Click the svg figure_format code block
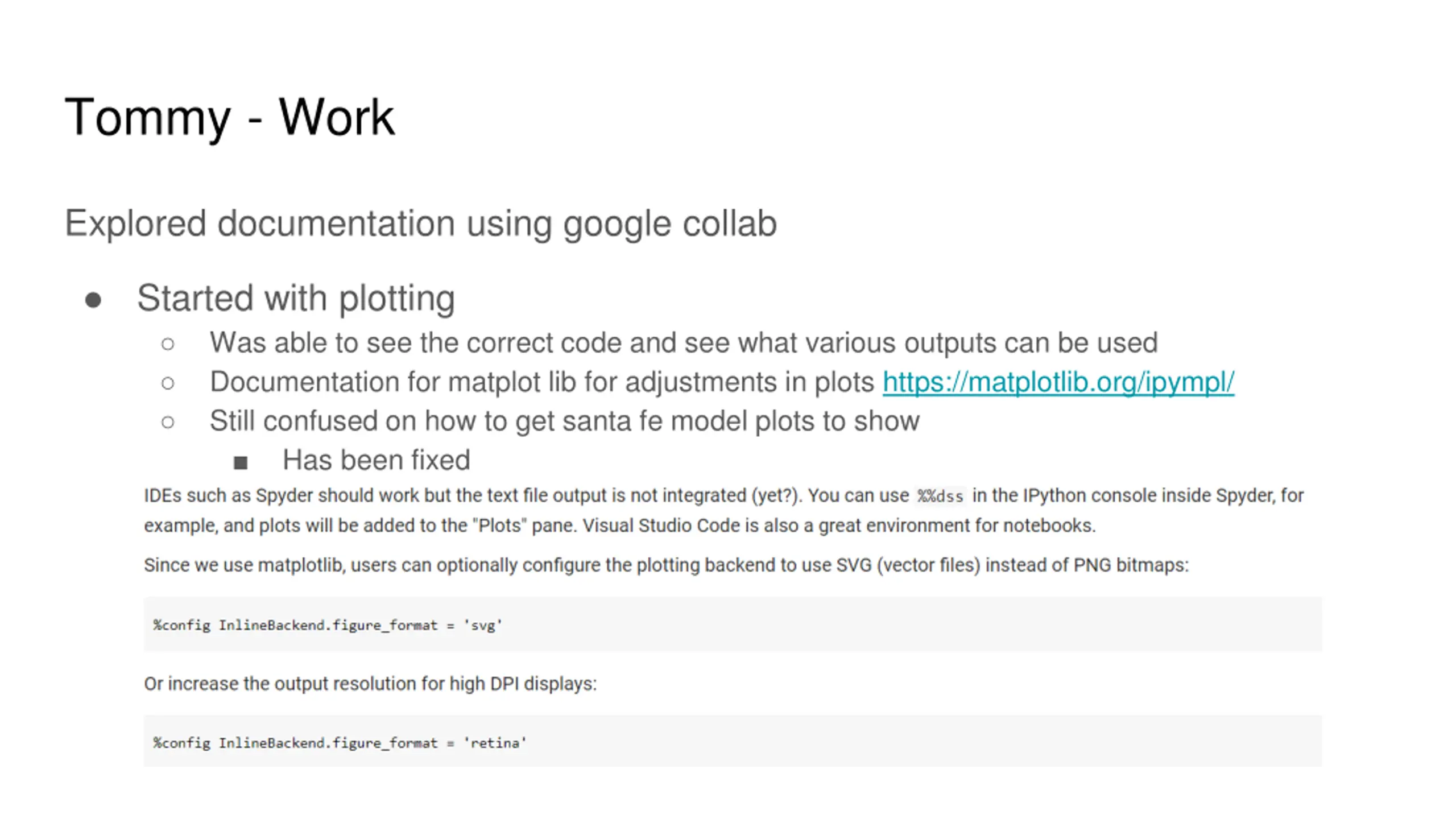This screenshot has height=819, width=1456. 733,624
